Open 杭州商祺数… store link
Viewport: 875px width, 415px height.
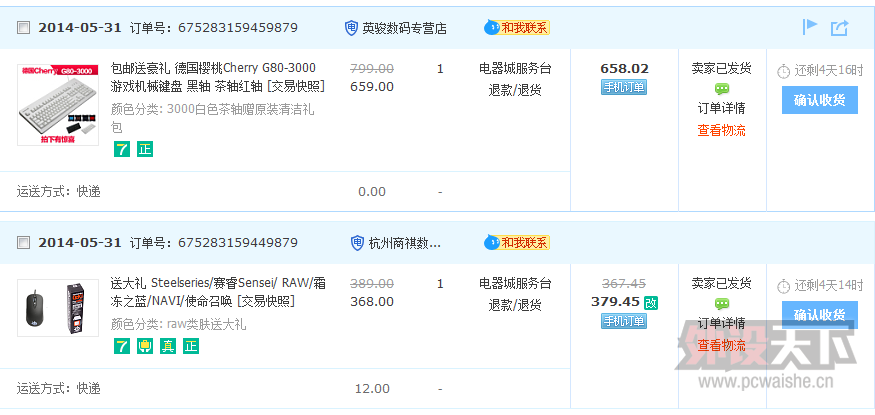[405, 243]
